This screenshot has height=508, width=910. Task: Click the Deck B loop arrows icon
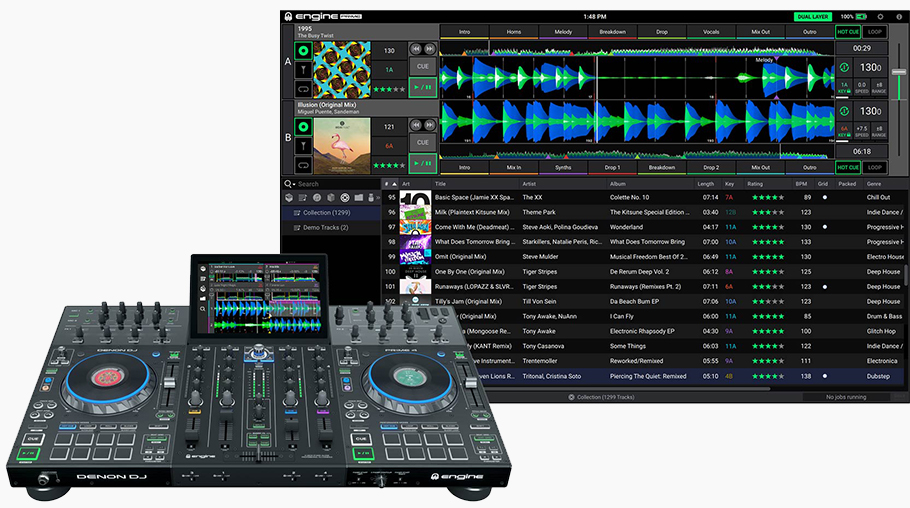click(x=303, y=165)
